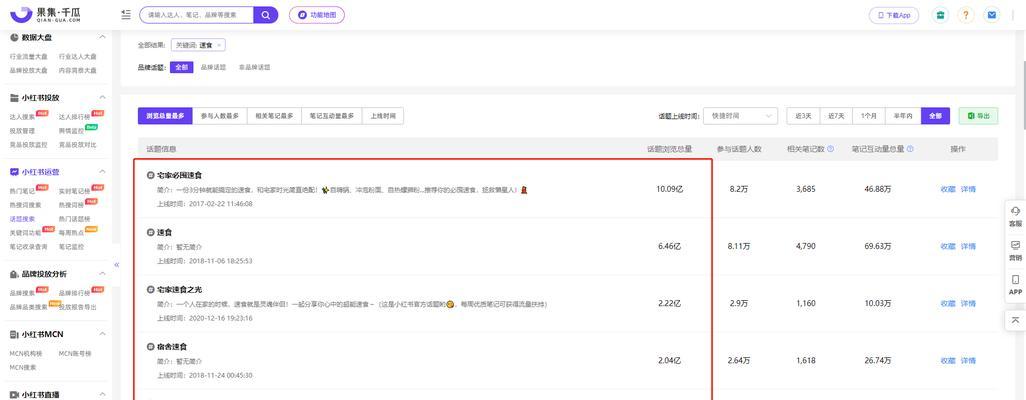1026x400 pixels.
Task: Open MCN机构榜 in sidebar
Action: pos(26,354)
